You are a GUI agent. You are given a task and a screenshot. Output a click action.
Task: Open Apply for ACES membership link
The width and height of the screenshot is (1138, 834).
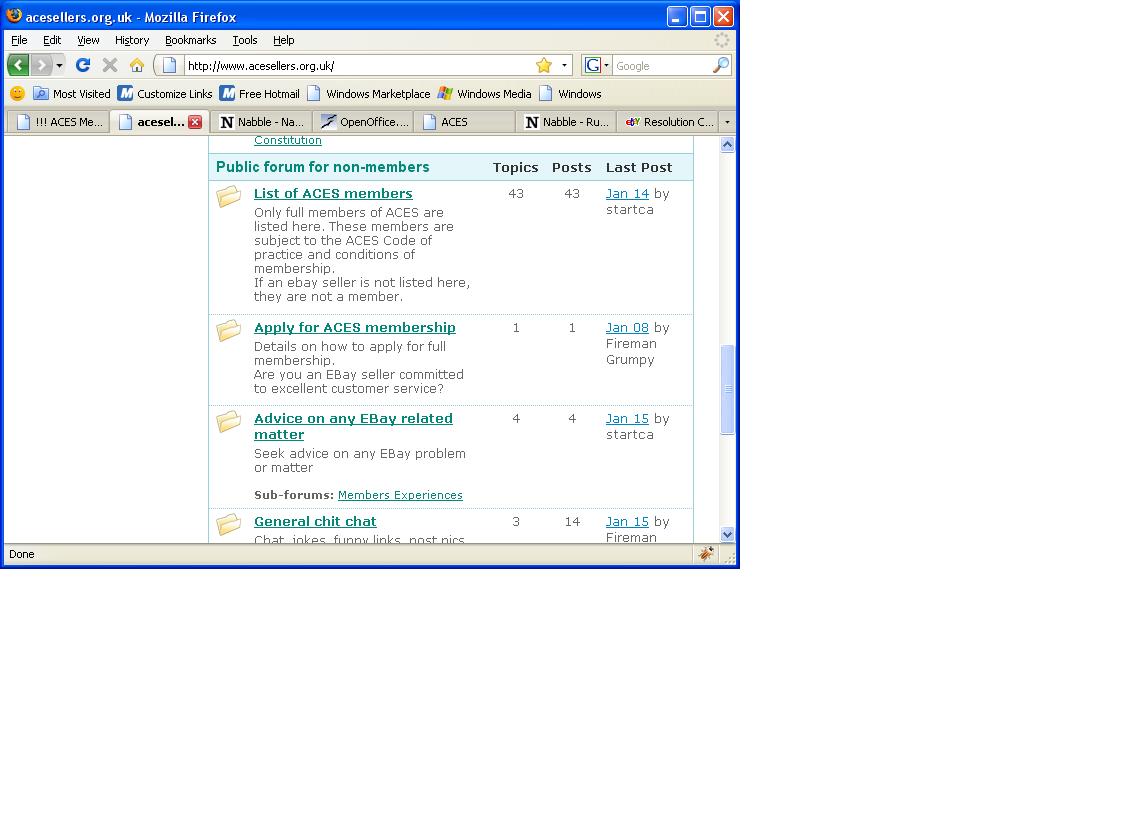[x=354, y=328]
